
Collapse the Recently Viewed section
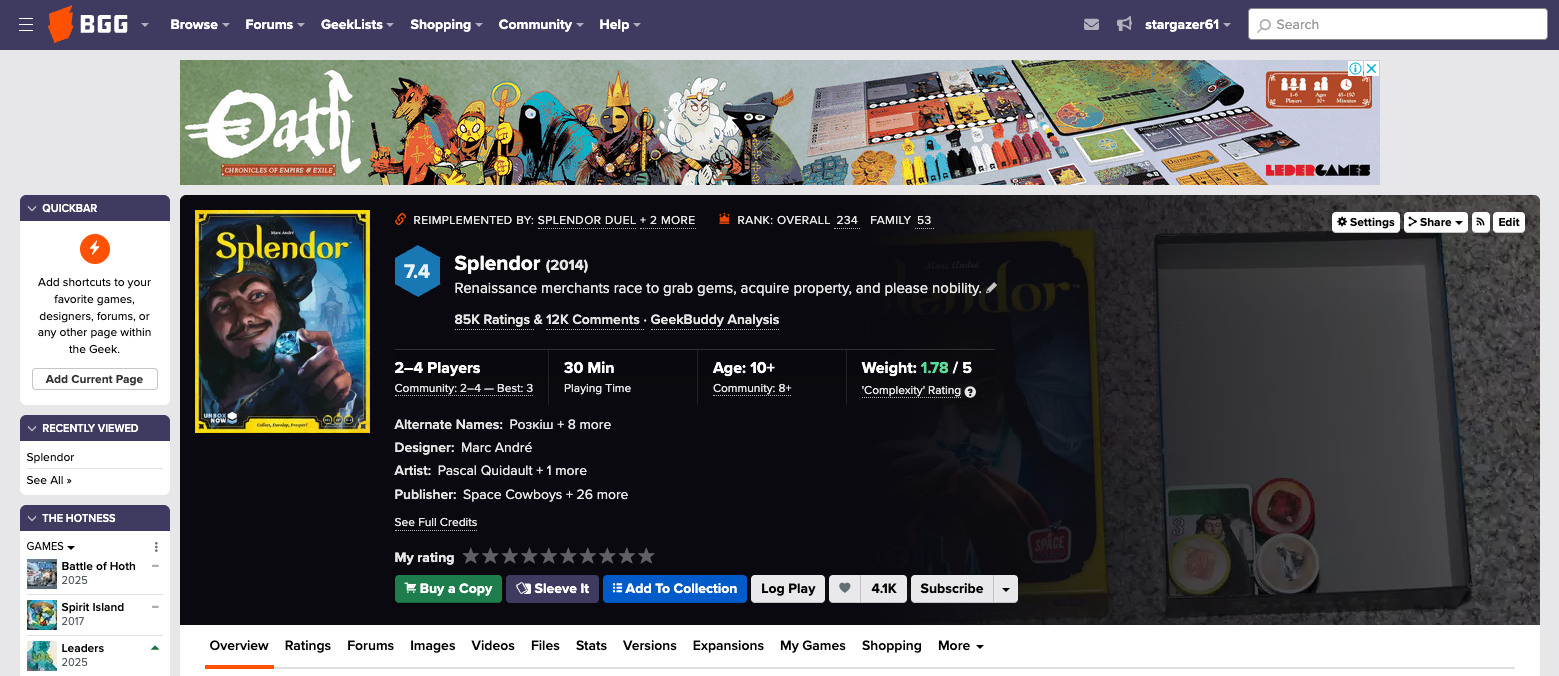32,428
